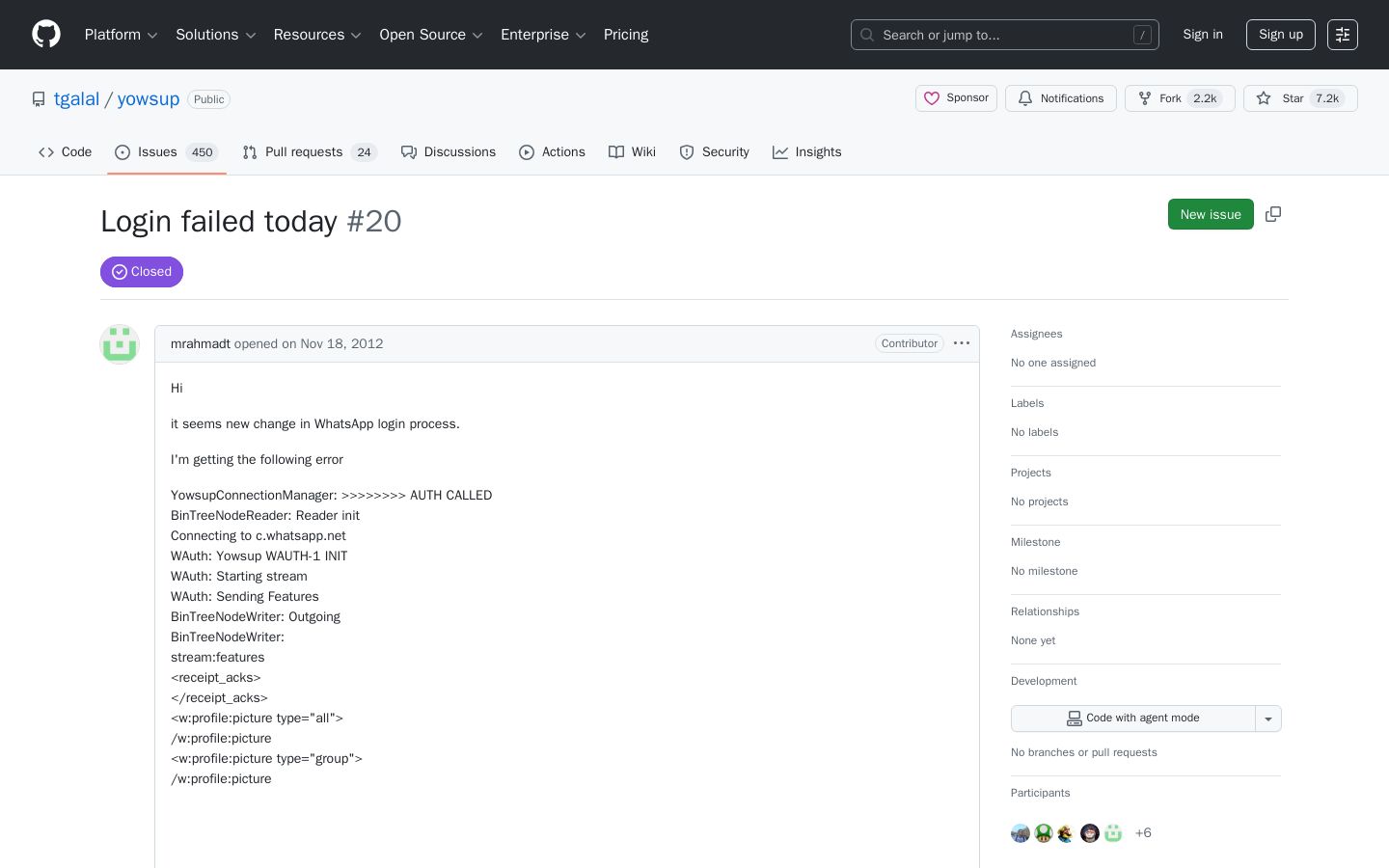Open the yowsup repository link
This screenshot has height=868, width=1389.
(149, 99)
